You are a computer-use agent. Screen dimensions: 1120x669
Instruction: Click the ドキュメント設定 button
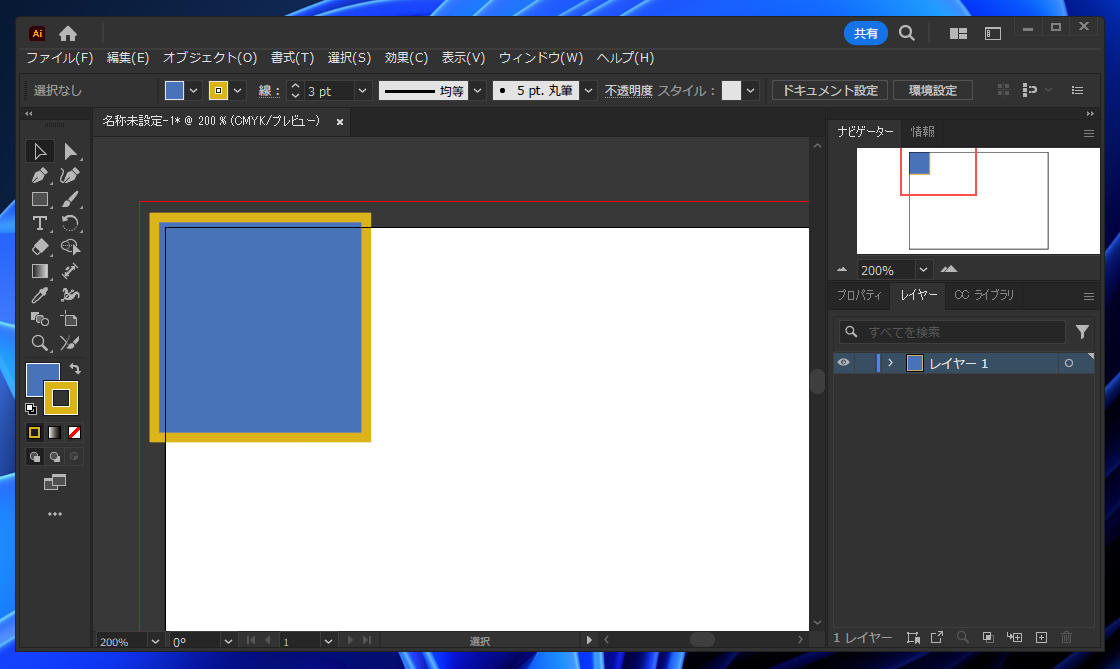[830, 91]
